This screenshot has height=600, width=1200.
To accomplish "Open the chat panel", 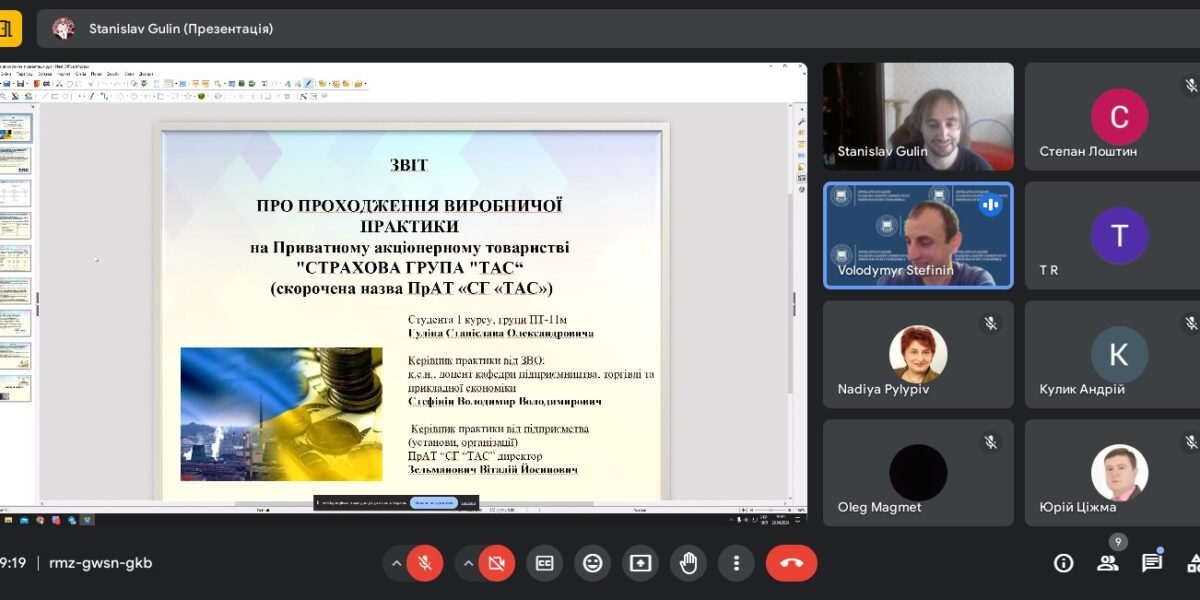I will click(1152, 563).
